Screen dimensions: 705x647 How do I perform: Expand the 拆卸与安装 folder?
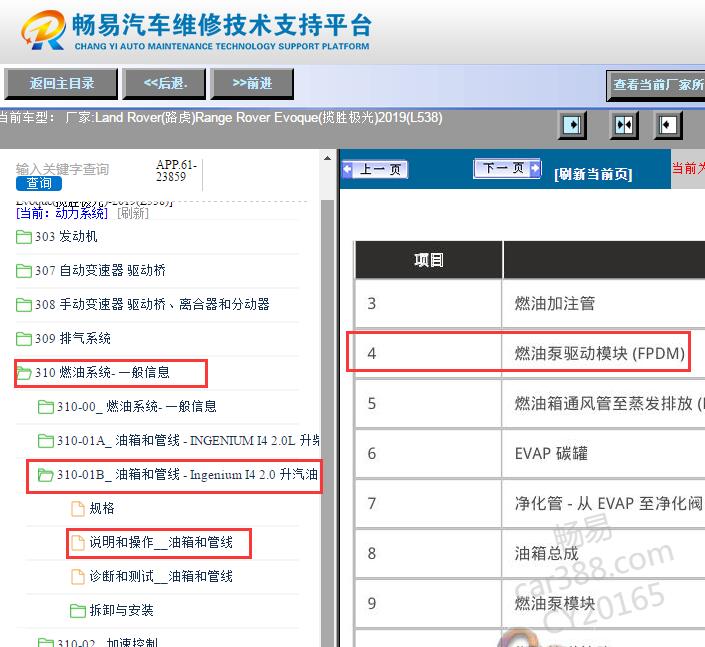coord(121,610)
